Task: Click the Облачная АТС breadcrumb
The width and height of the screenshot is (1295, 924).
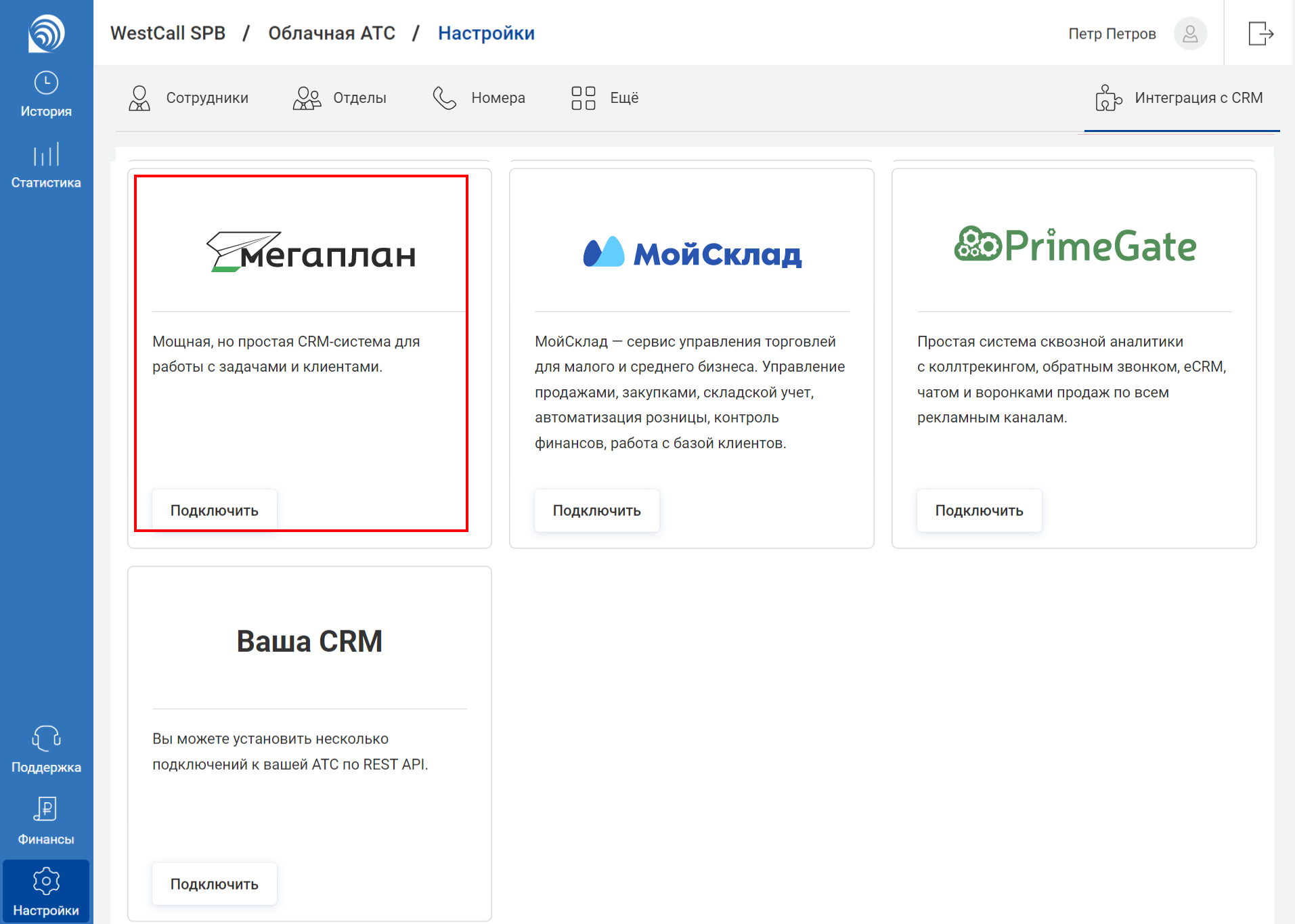Action: pos(332,33)
